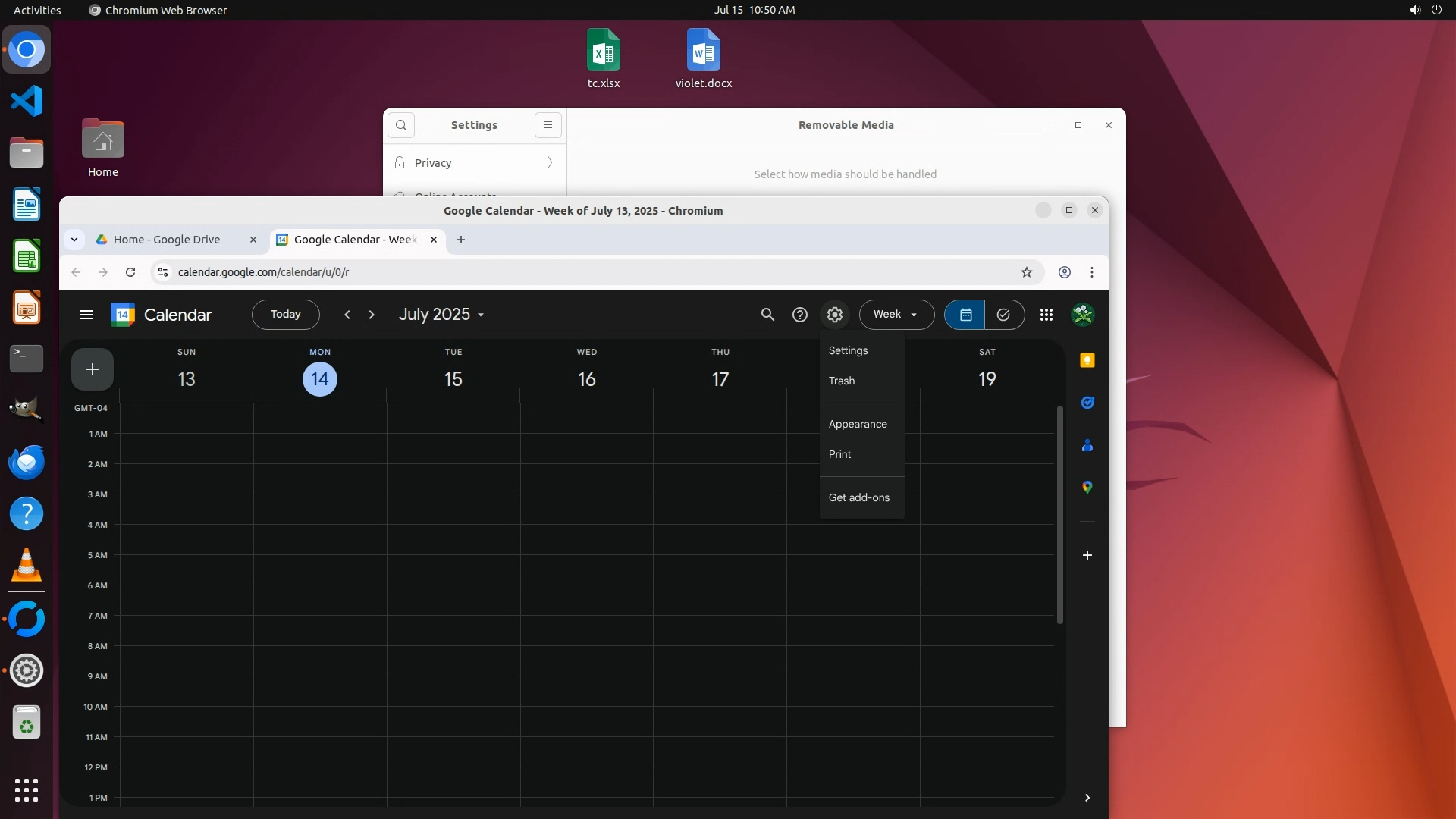The height and width of the screenshot is (819, 1456).
Task: Click the Today button
Action: [x=286, y=315]
